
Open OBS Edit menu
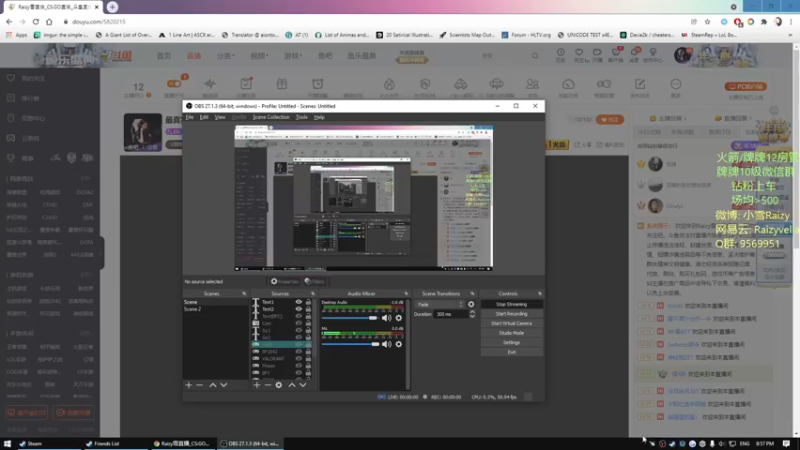204,117
